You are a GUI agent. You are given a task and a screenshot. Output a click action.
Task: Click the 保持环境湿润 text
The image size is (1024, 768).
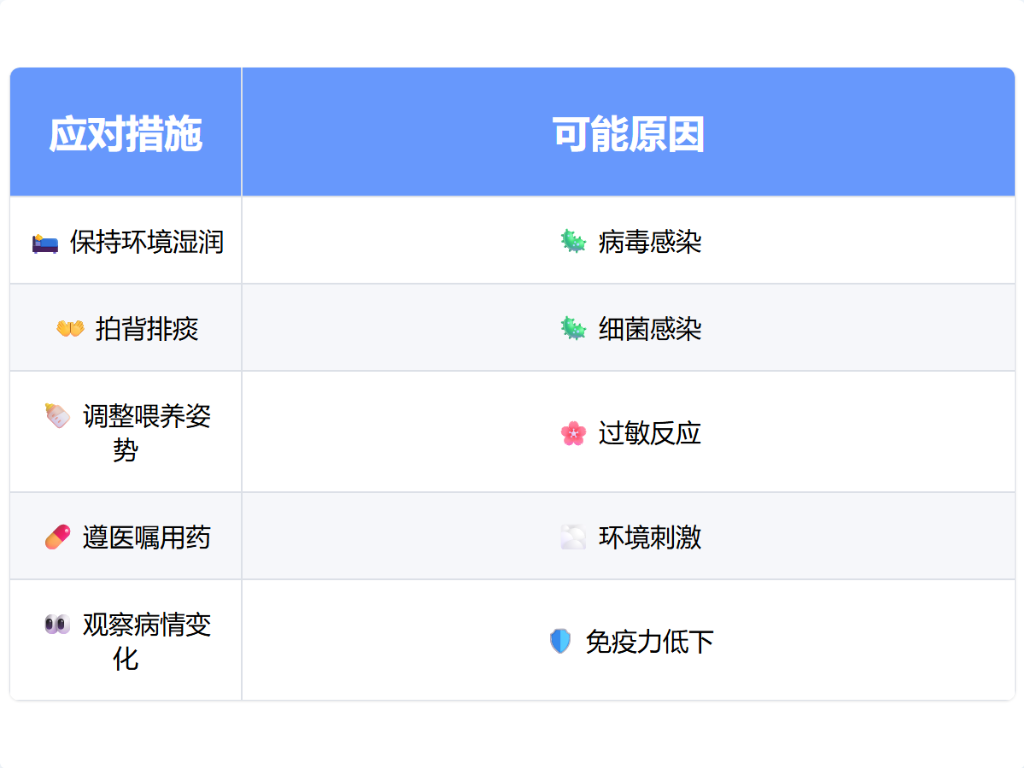point(147,242)
